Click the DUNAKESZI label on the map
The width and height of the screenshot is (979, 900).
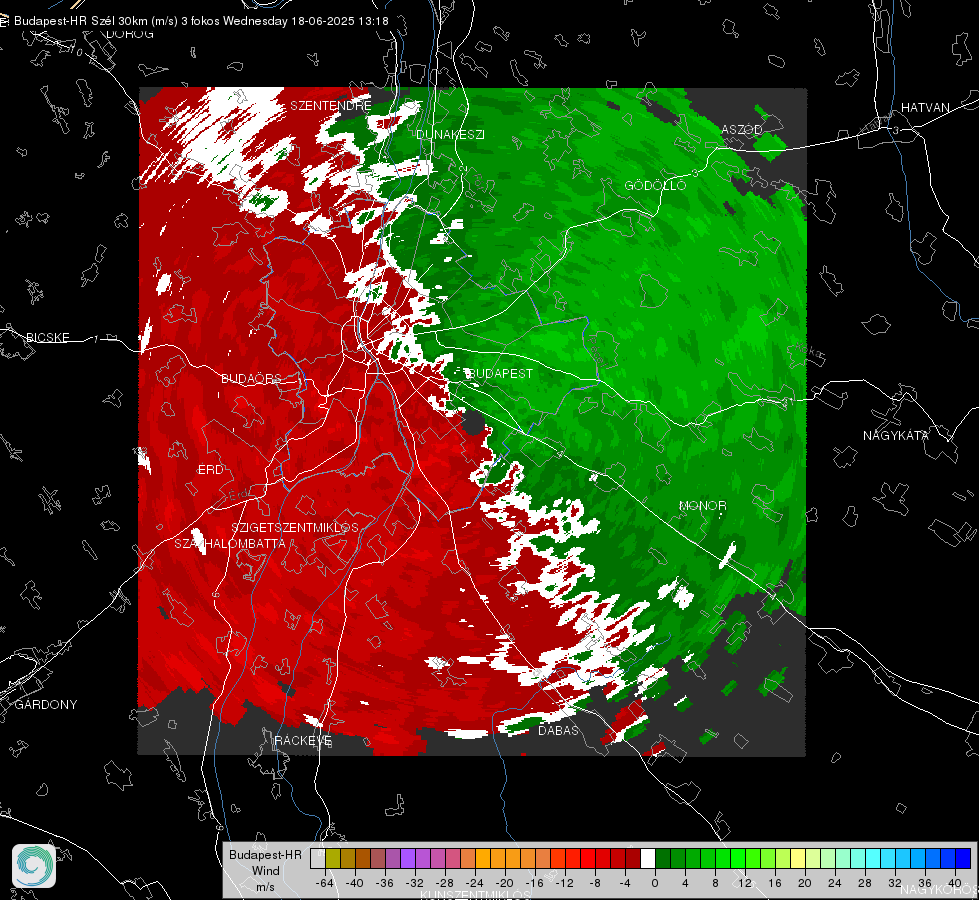coord(450,134)
